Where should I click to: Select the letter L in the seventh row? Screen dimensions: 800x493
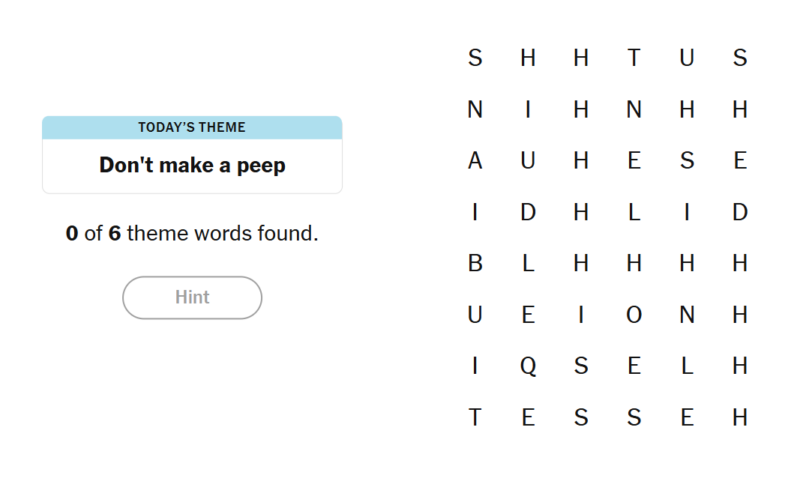click(x=687, y=367)
